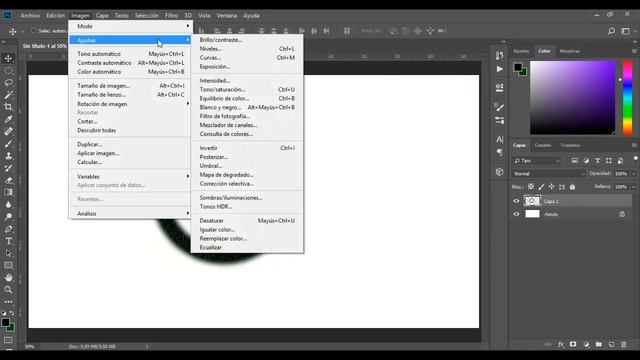Open the Color panel options menu
Screen dimensions: 640x360
point(634,51)
